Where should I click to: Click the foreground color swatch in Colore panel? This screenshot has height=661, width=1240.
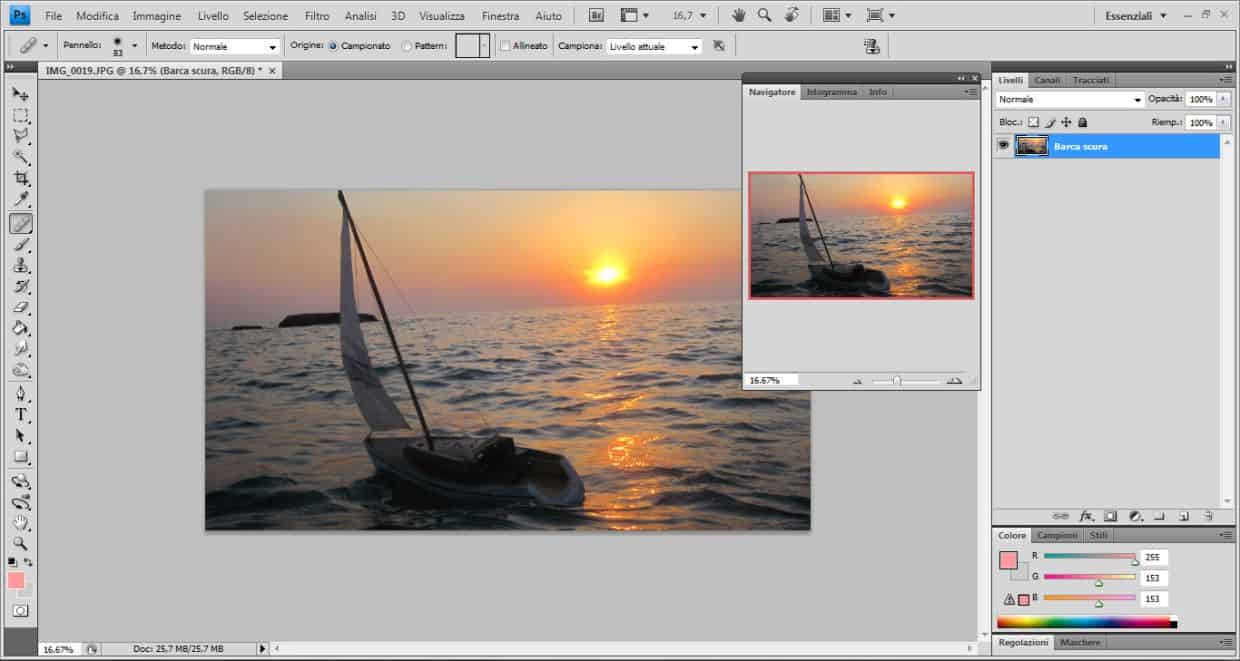(1008, 561)
